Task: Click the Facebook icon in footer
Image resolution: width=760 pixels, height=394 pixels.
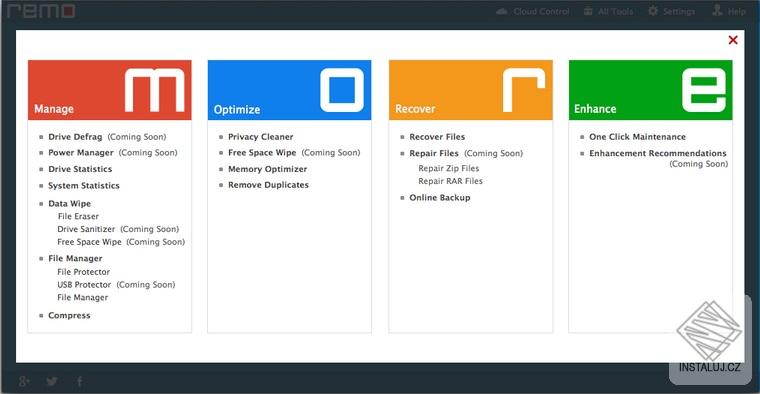Action: (79, 381)
